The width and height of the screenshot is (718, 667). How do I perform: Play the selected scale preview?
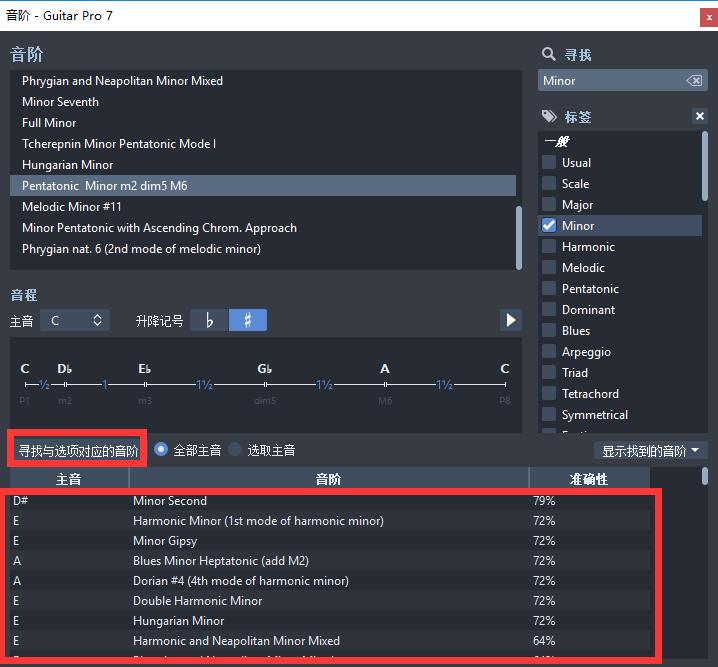[x=510, y=320]
